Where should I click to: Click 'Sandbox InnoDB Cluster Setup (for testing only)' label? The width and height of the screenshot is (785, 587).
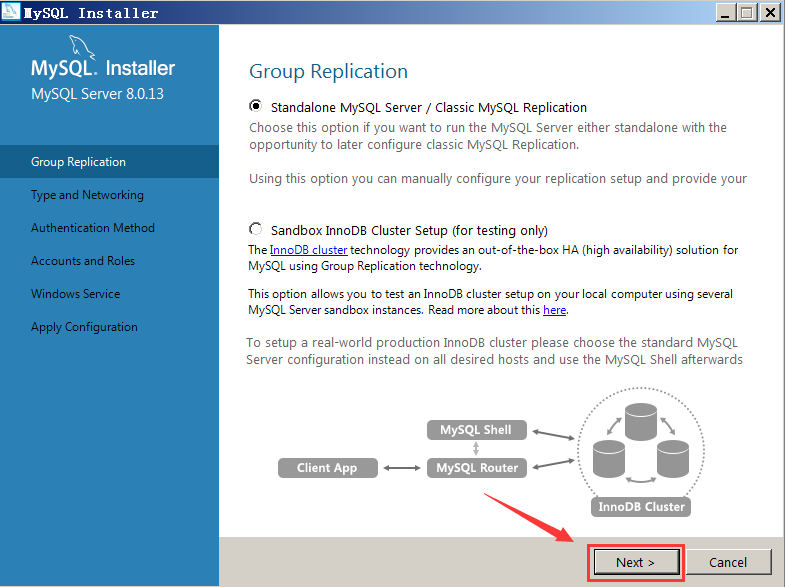coord(409,231)
